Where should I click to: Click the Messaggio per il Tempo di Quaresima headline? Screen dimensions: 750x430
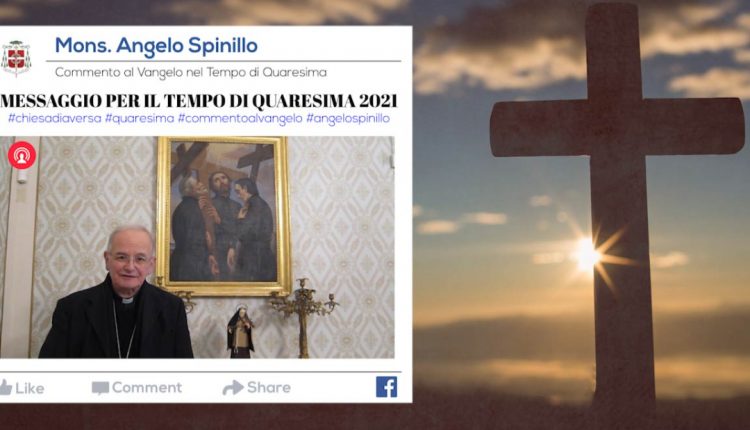(x=199, y=101)
